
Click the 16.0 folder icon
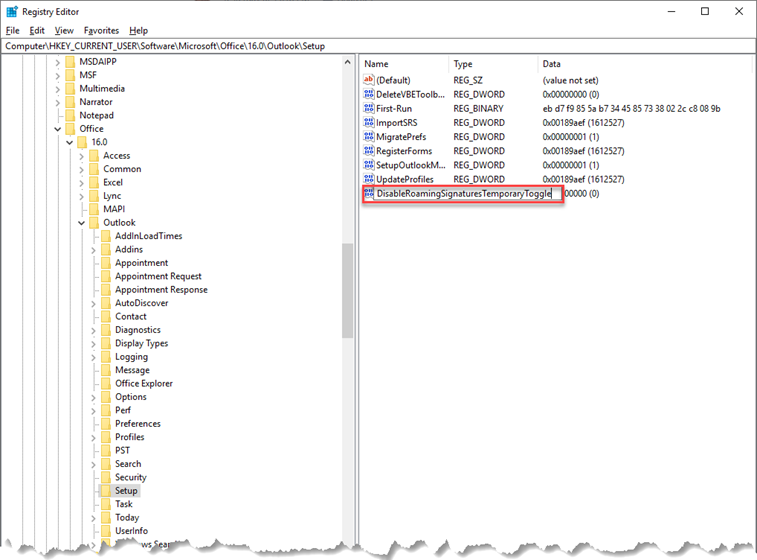83,142
